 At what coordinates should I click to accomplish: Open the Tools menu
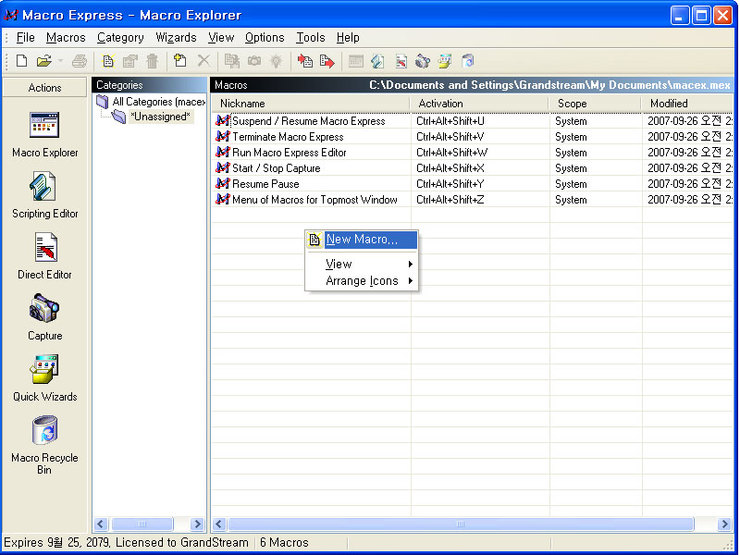pos(310,37)
